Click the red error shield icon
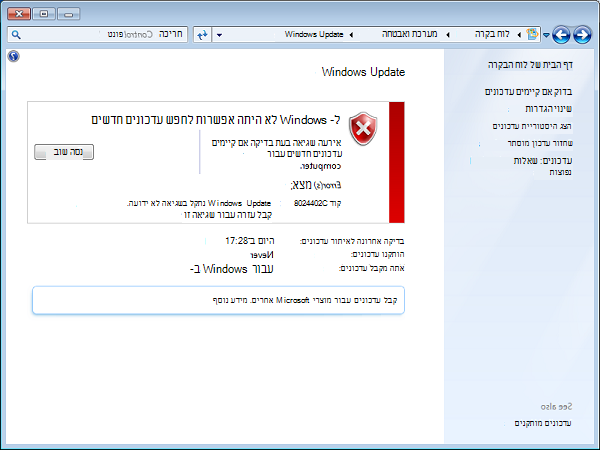This screenshot has width=600, height=450. tap(363, 129)
